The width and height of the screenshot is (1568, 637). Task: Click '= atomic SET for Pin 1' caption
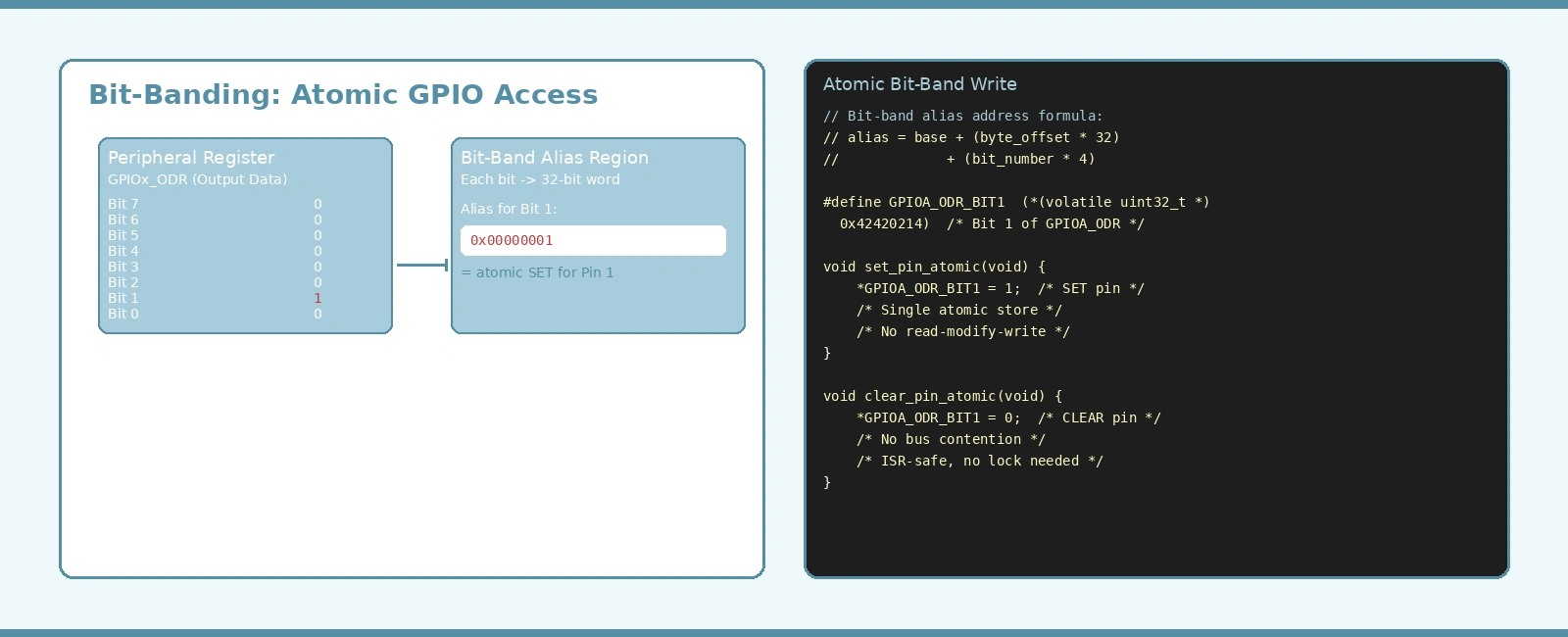click(x=537, y=272)
